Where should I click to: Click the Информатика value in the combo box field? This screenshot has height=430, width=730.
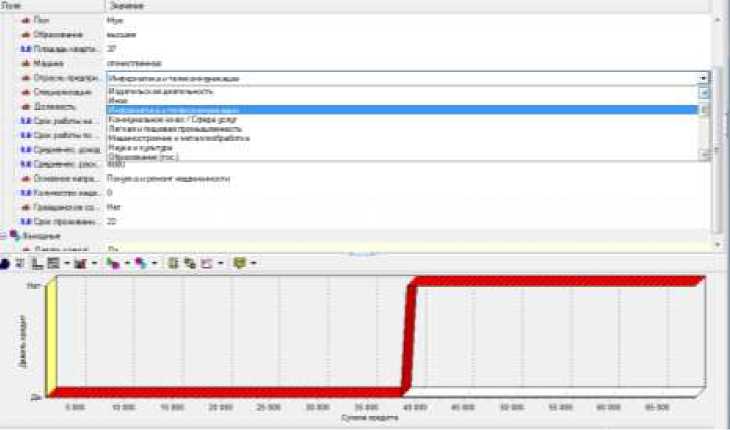coord(173,78)
